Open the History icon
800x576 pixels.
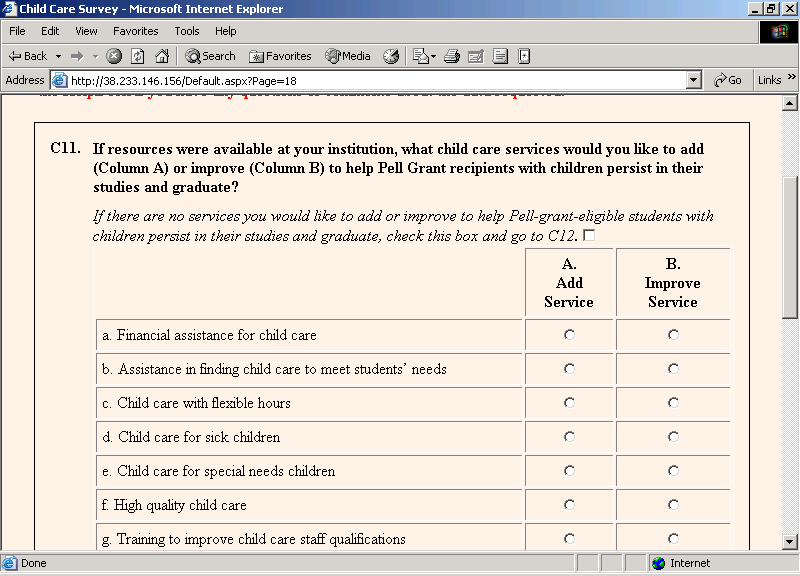coord(391,56)
